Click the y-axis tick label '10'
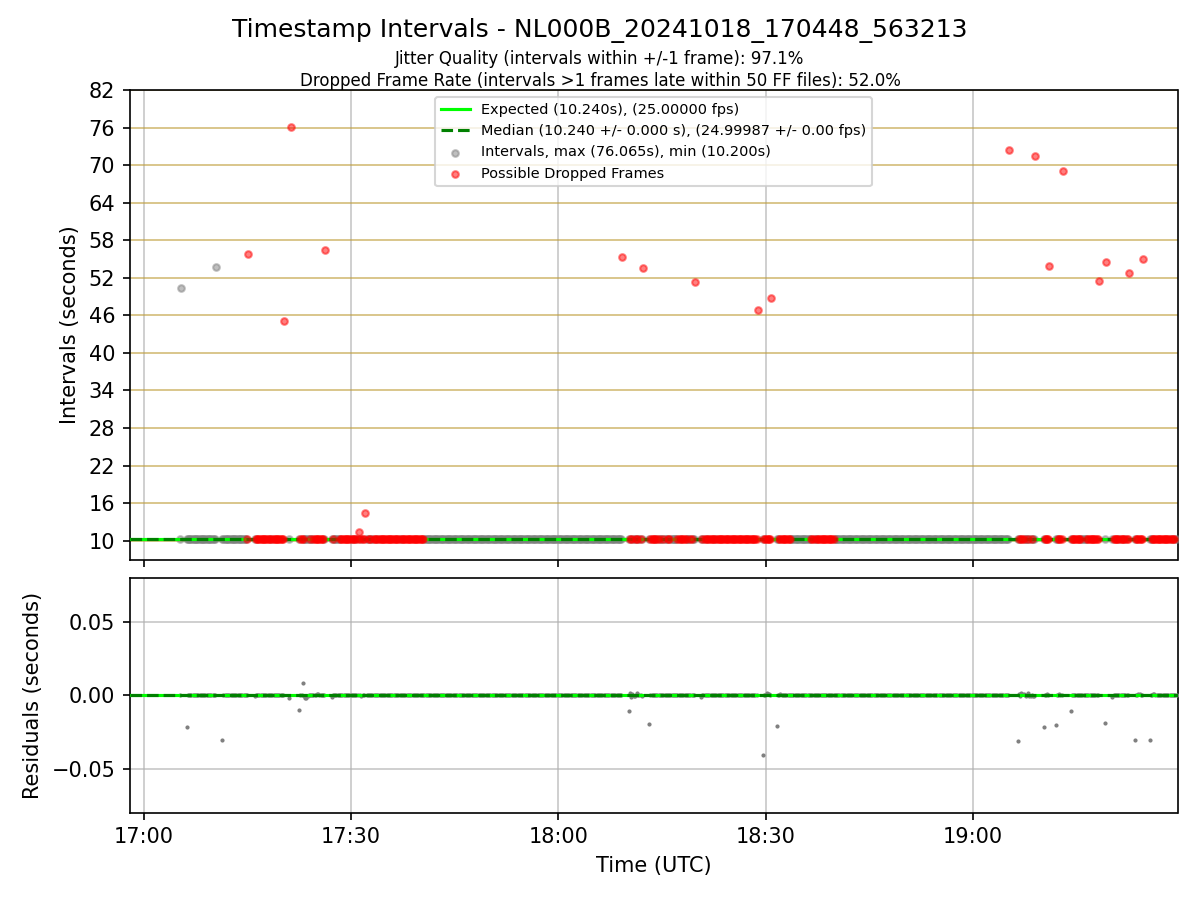 (103, 541)
